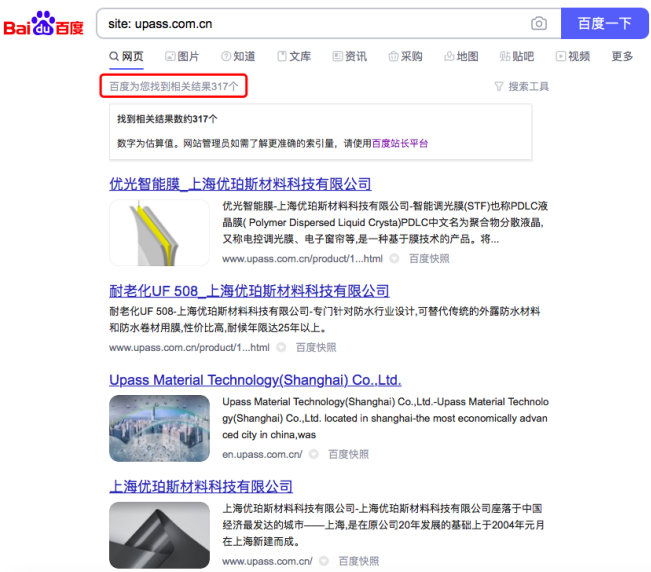The height and width of the screenshot is (572, 651).
Task: Open the 知道 tab
Action: coord(238,56)
